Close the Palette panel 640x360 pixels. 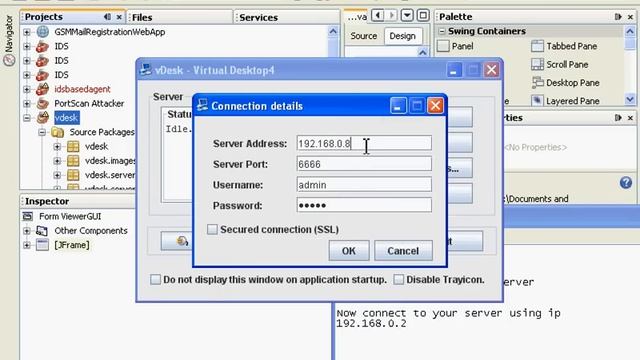pyautogui.click(x=630, y=17)
